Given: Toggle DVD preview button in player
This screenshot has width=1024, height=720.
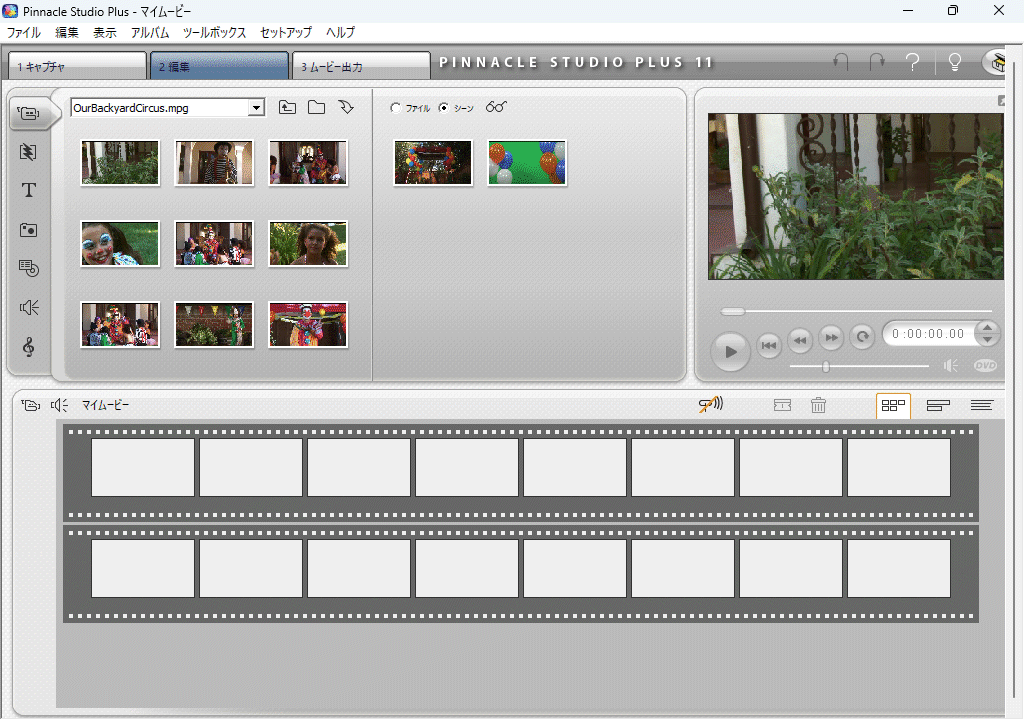Looking at the screenshot, I should pos(985,366).
